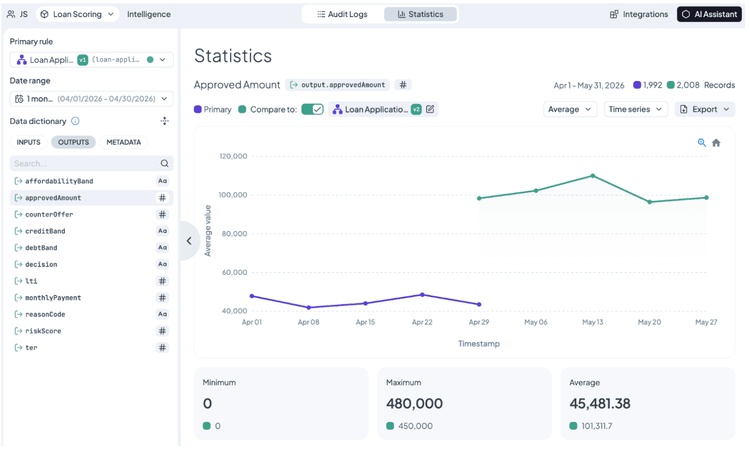Click the number type icon for counterOffer
This screenshot has height=455, width=750.
163,214
